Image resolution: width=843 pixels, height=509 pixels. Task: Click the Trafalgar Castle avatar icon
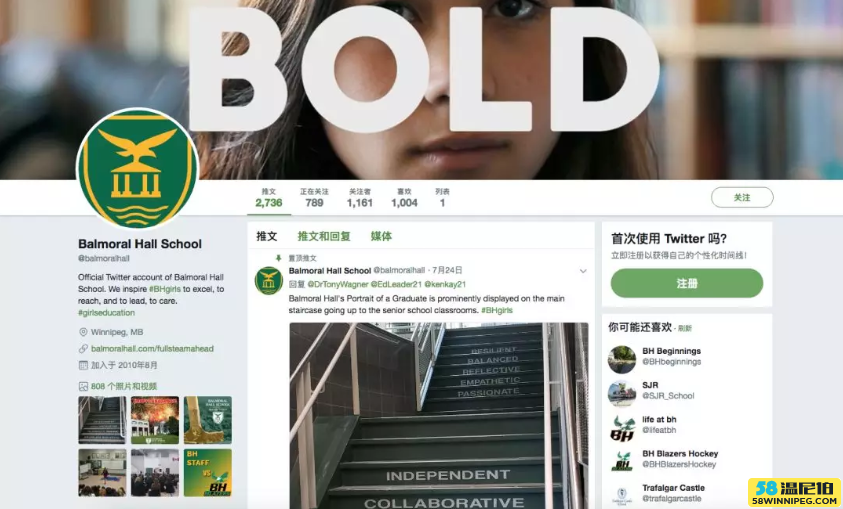(622, 496)
